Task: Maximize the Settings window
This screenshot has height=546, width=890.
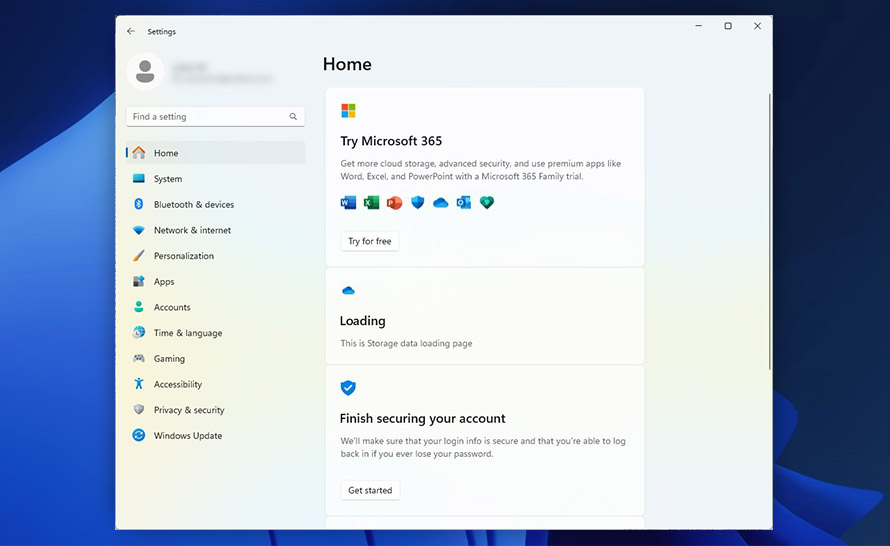Action: point(728,26)
